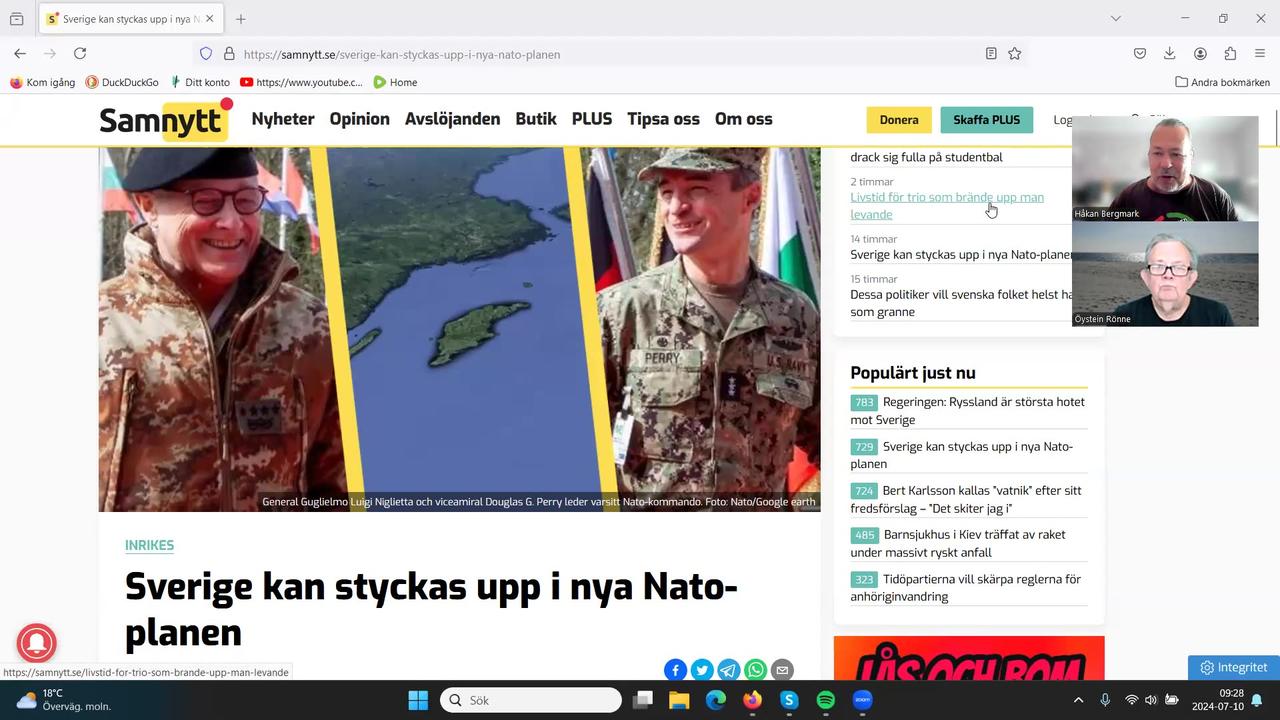Open the DuckDuckGo bookmark
Screen dimensions: 1280x720
tap(122, 82)
